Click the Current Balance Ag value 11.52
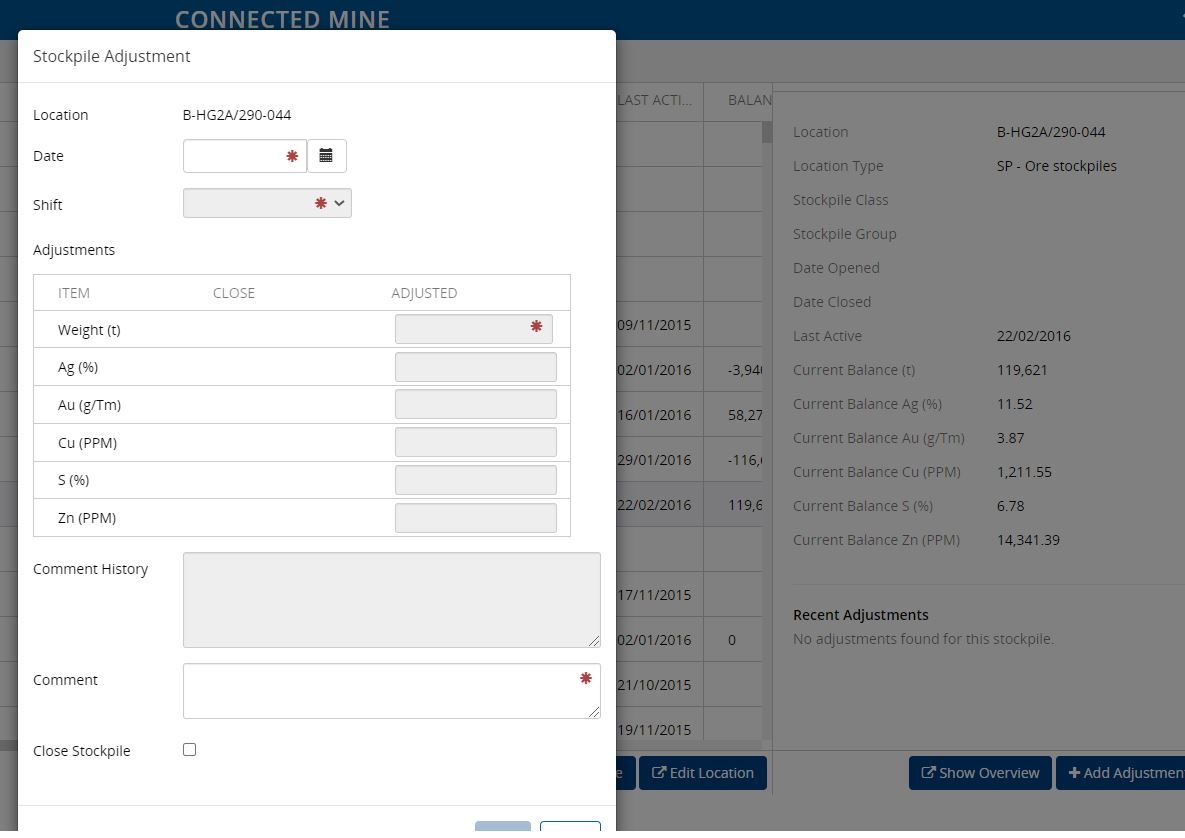Image resolution: width=1185 pixels, height=838 pixels. pyautogui.click(x=1014, y=404)
